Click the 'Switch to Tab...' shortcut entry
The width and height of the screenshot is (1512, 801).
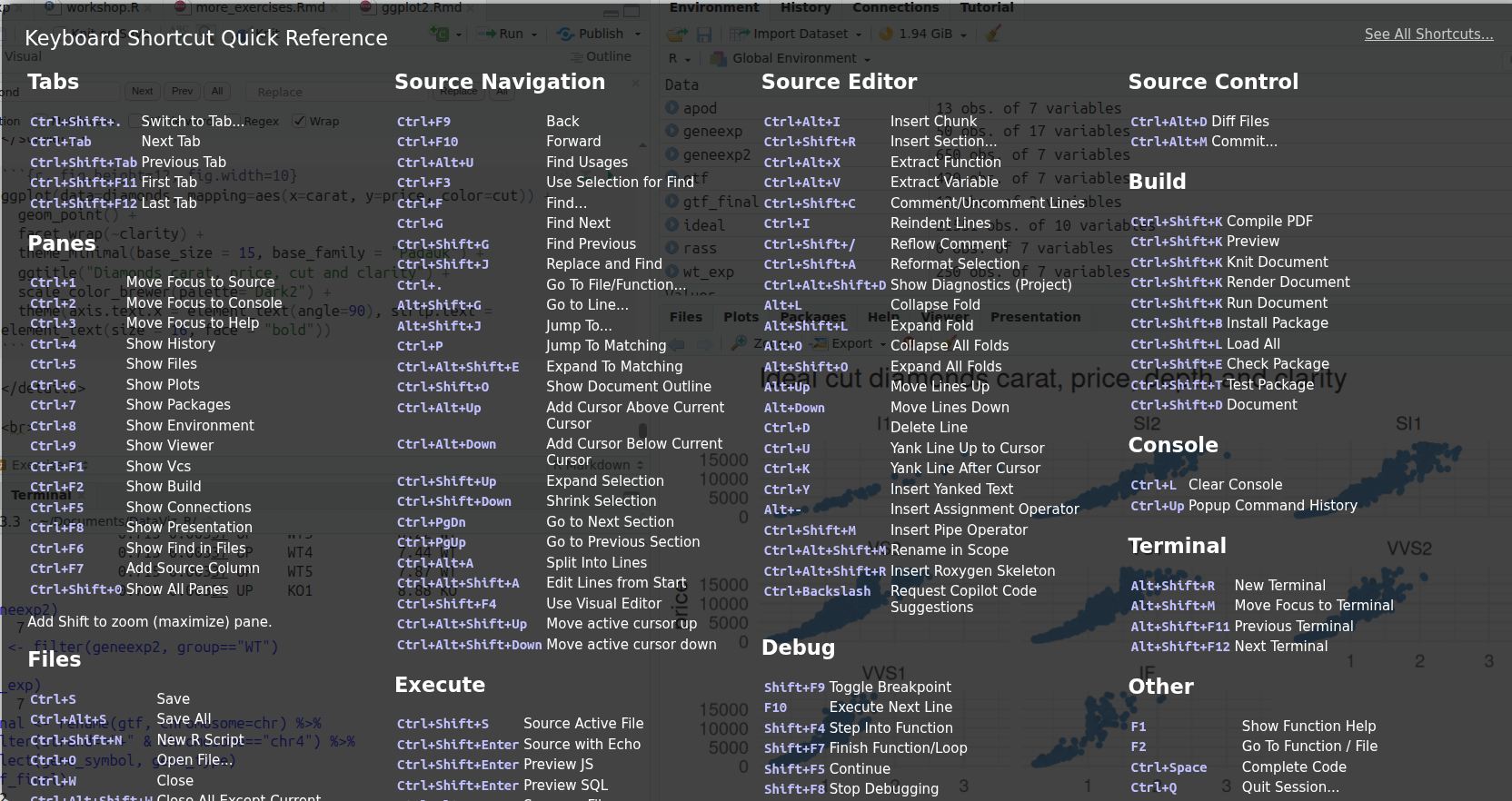point(193,121)
